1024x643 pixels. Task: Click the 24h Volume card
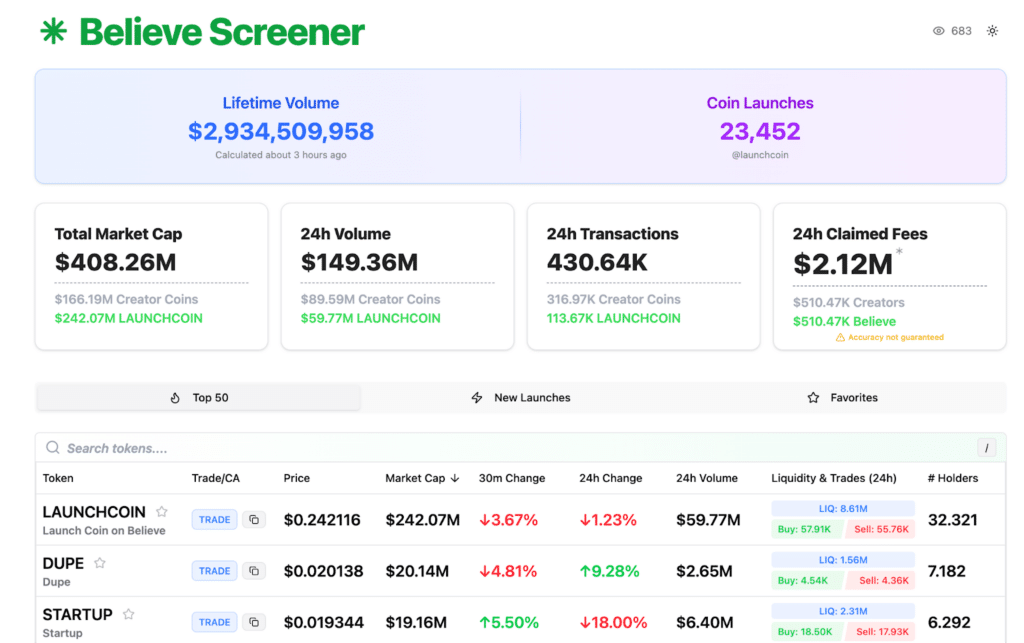pyautogui.click(x=398, y=276)
